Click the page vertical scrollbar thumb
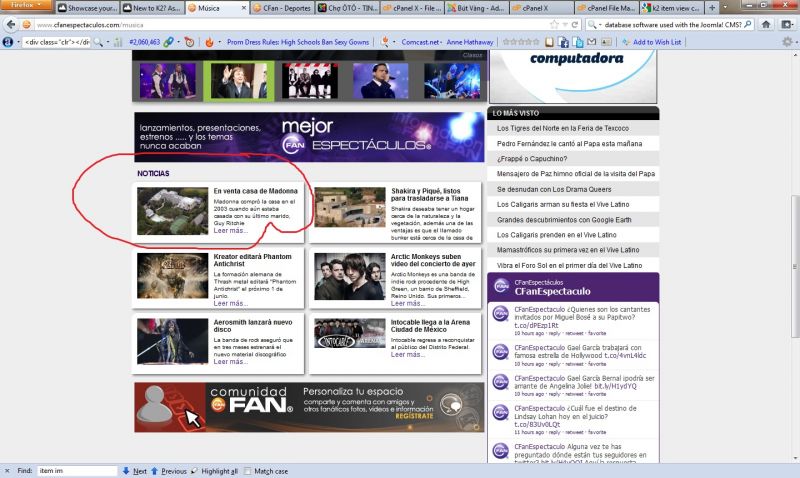The height and width of the screenshot is (478, 800). click(794, 266)
